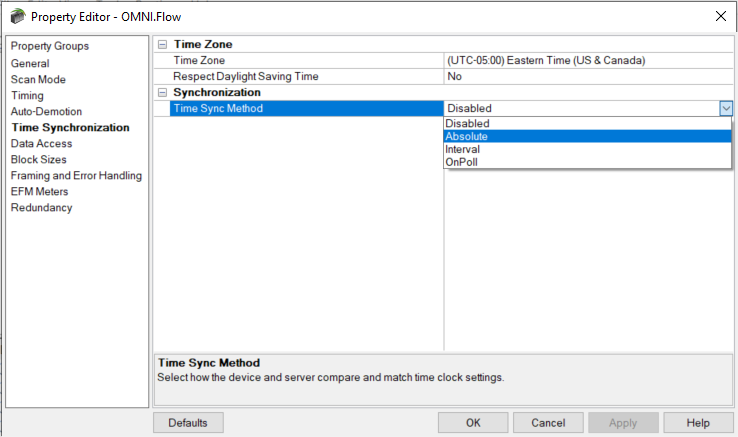Click the Defaults button
Viewport: 738px width, 437px height.
coord(188,423)
